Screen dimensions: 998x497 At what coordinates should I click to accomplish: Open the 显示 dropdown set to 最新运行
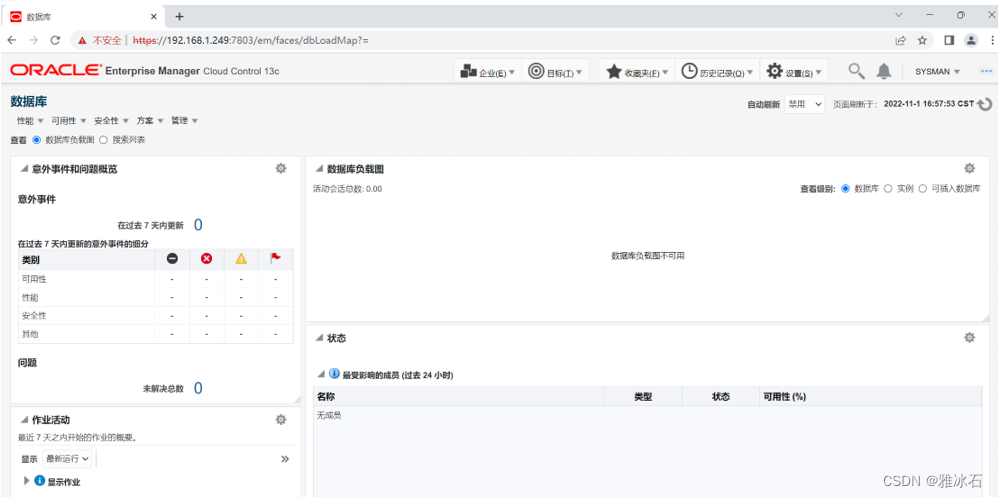[67, 458]
